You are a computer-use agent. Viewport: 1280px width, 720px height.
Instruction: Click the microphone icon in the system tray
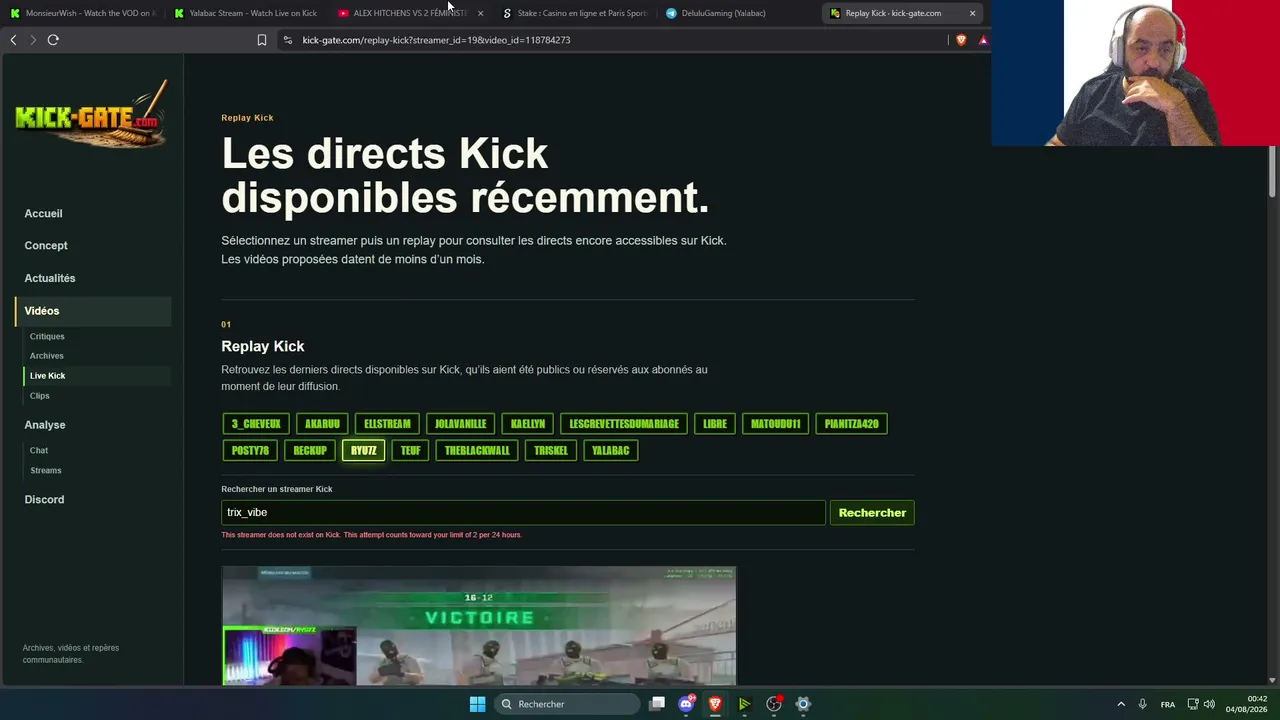tap(1142, 704)
